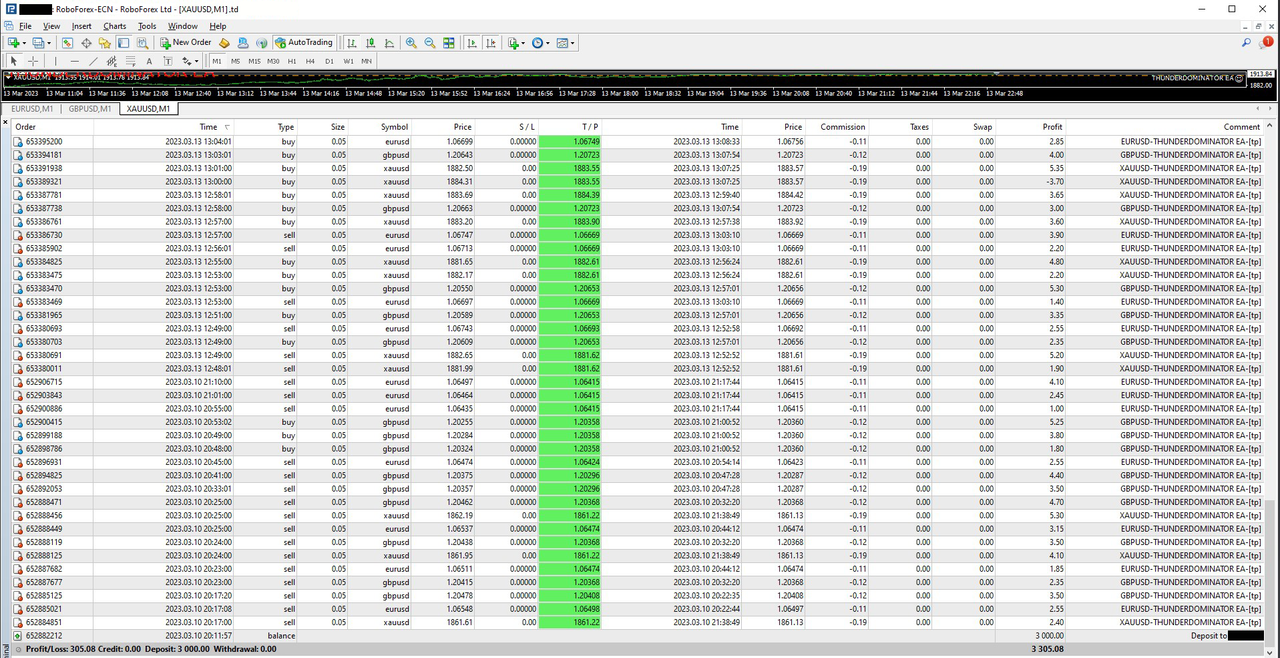Screen dimensions: 1280x658
Task: Sort by the Order column header
Action: click(x=25, y=127)
